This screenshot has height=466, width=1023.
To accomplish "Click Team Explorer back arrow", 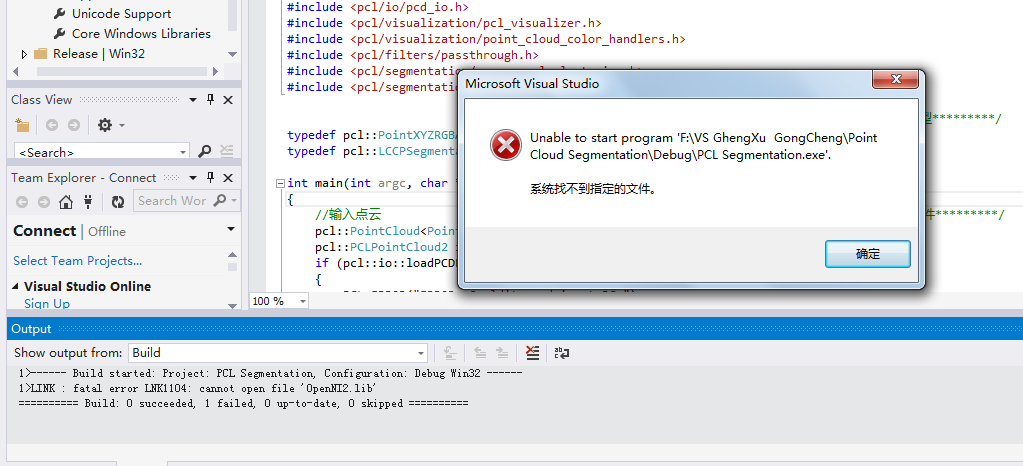I will (x=22, y=202).
